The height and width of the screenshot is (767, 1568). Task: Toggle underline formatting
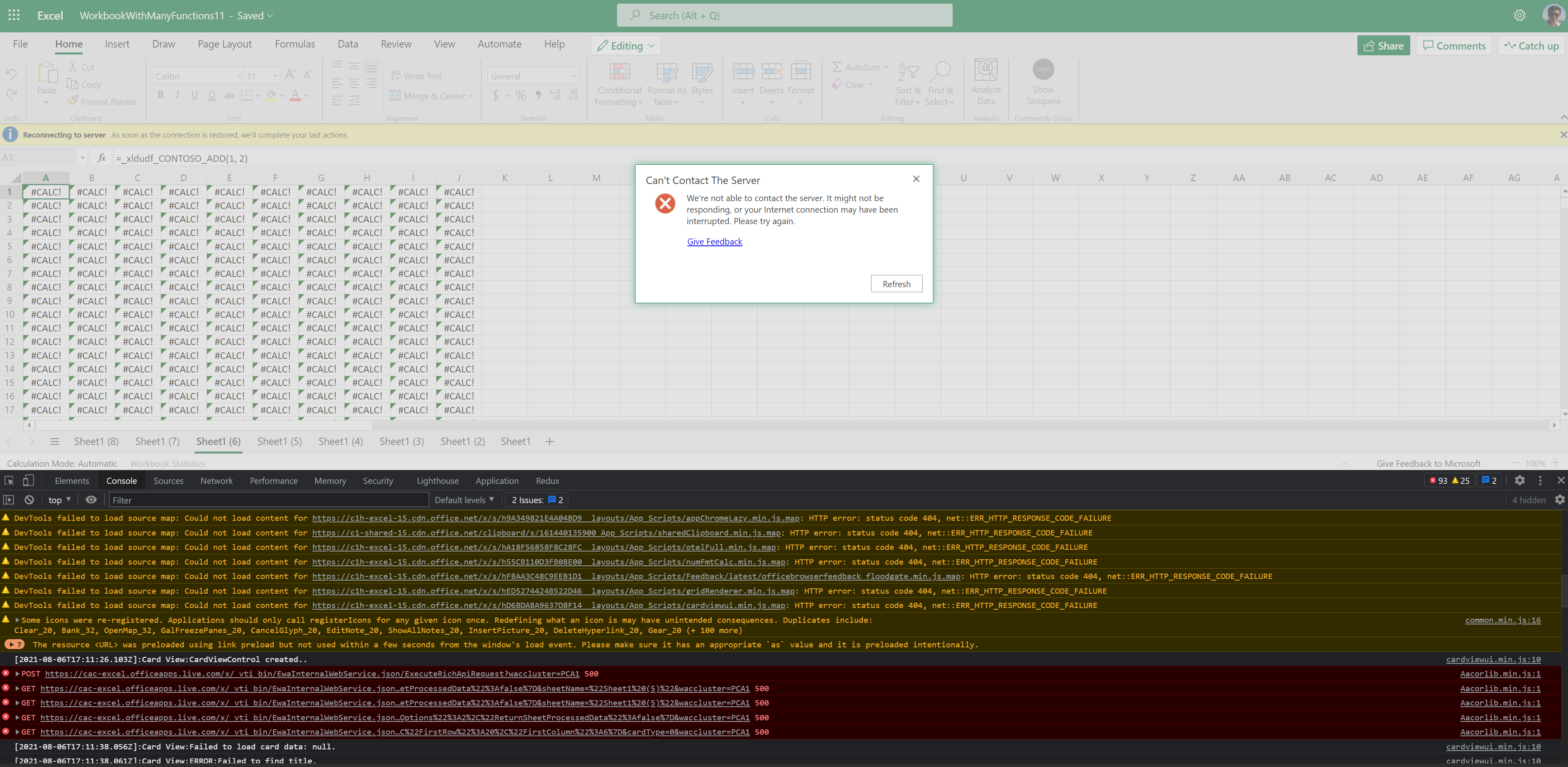[x=194, y=94]
